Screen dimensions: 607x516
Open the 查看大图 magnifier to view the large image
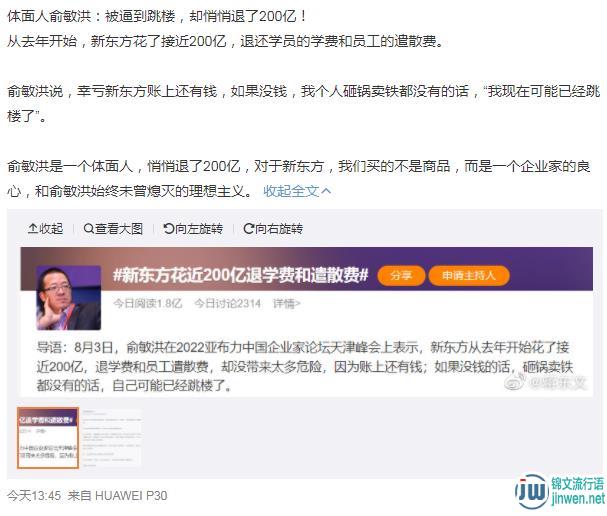click(113, 229)
